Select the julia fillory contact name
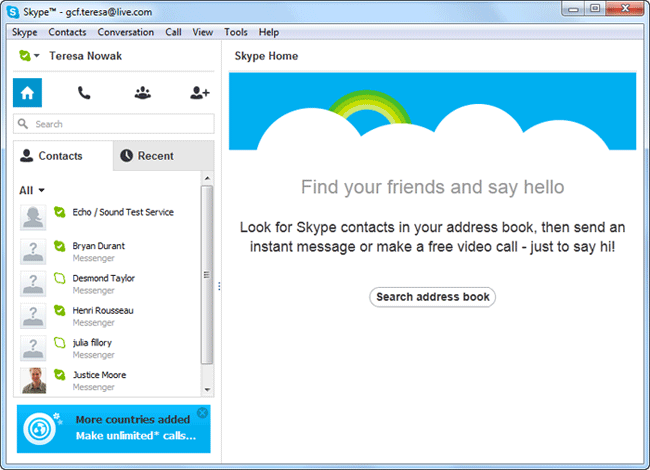 pyautogui.click(x=92, y=343)
